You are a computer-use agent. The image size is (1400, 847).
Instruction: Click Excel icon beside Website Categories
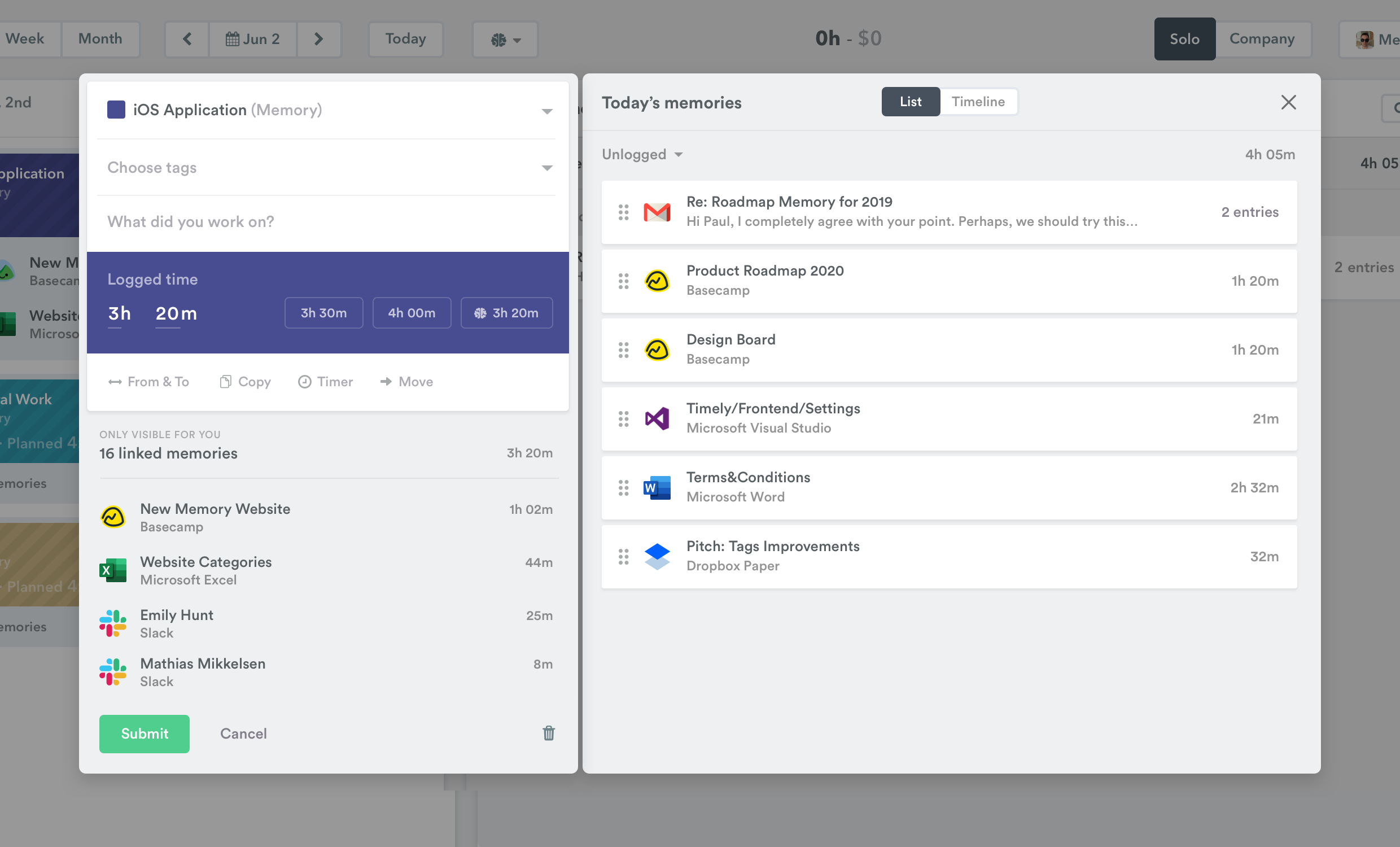(113, 570)
